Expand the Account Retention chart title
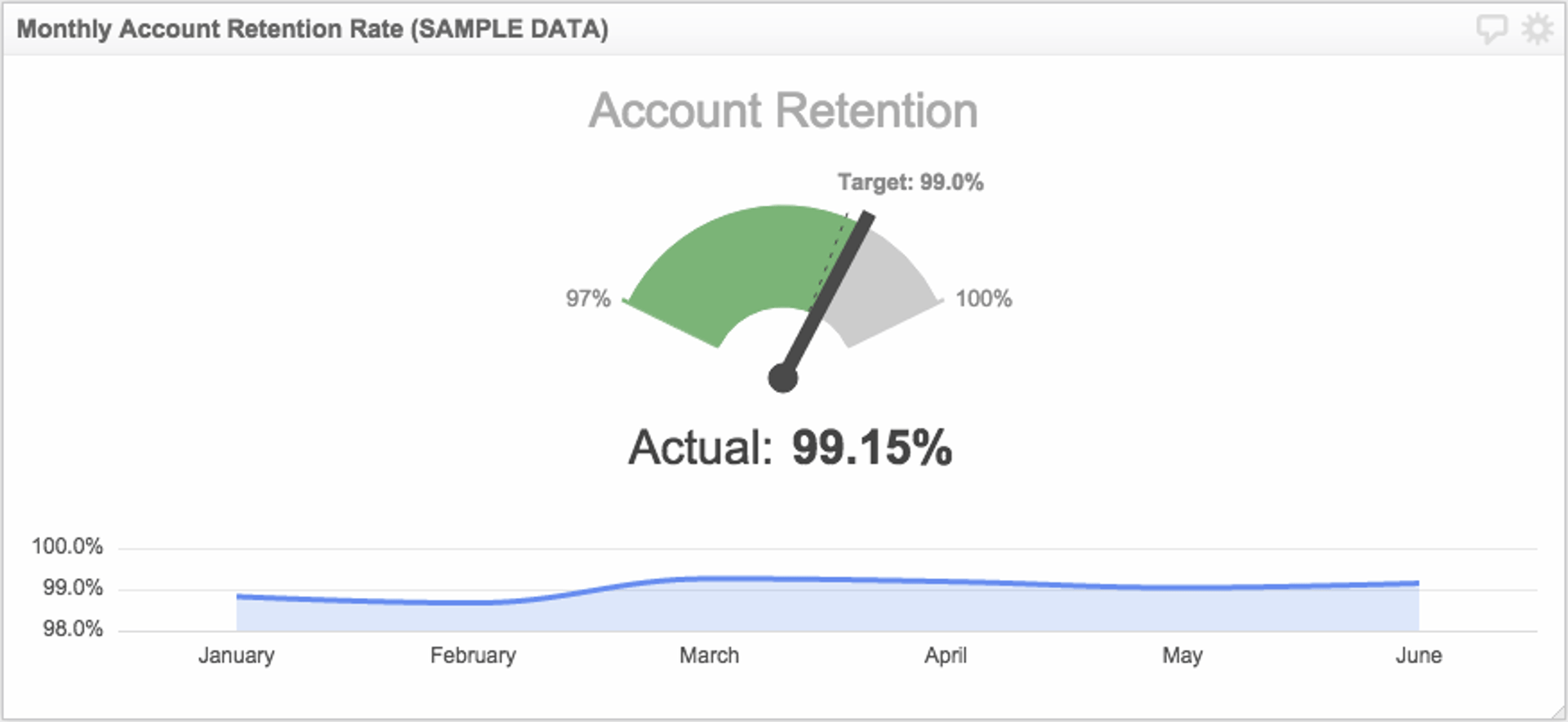 click(783, 110)
